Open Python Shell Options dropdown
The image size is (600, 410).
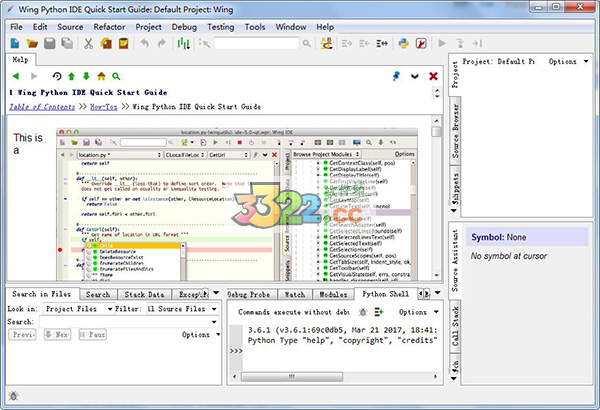click(418, 312)
